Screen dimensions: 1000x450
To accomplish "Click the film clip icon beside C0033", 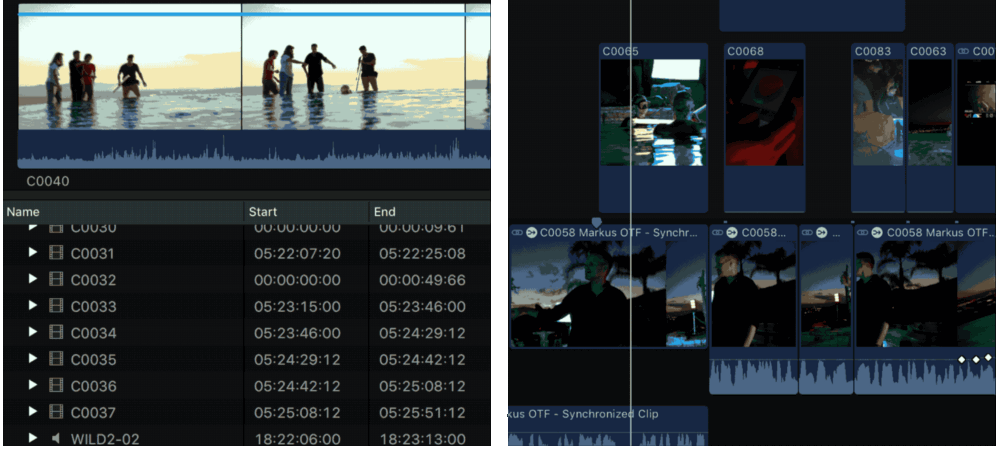I will click(x=56, y=306).
